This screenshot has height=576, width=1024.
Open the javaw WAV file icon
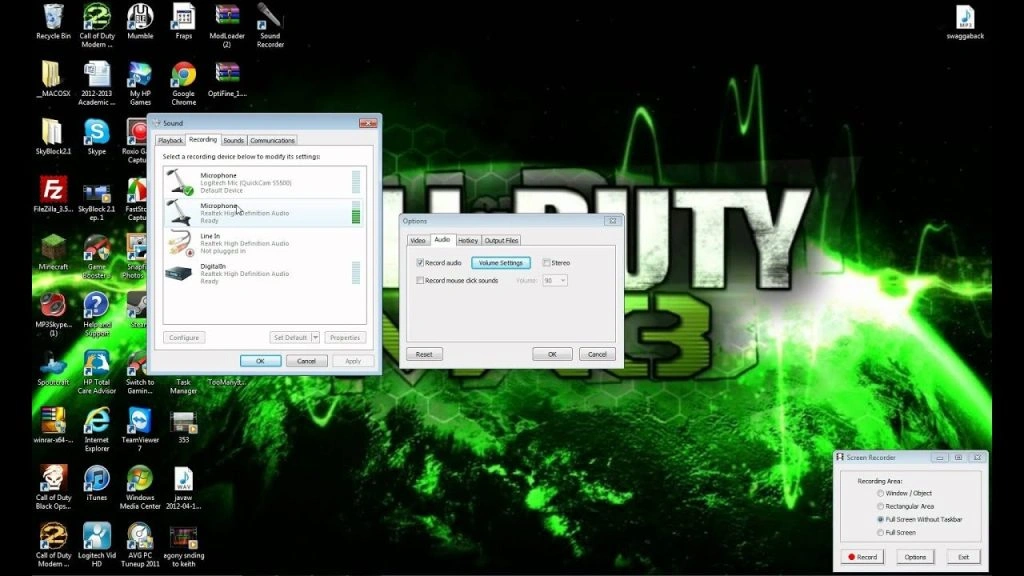[184, 487]
